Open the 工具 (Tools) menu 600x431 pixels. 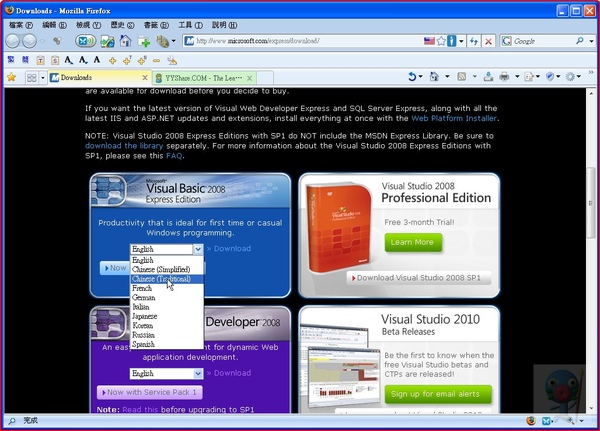tap(190, 25)
